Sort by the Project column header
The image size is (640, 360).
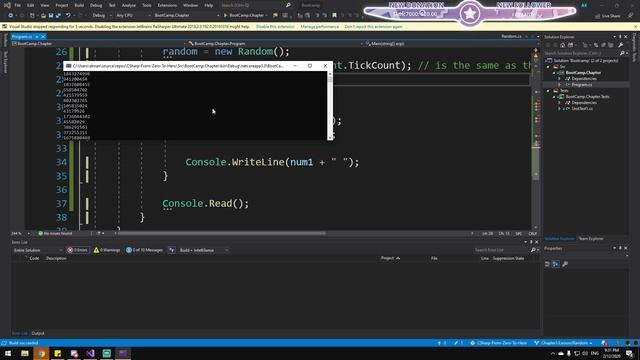pos(390,258)
